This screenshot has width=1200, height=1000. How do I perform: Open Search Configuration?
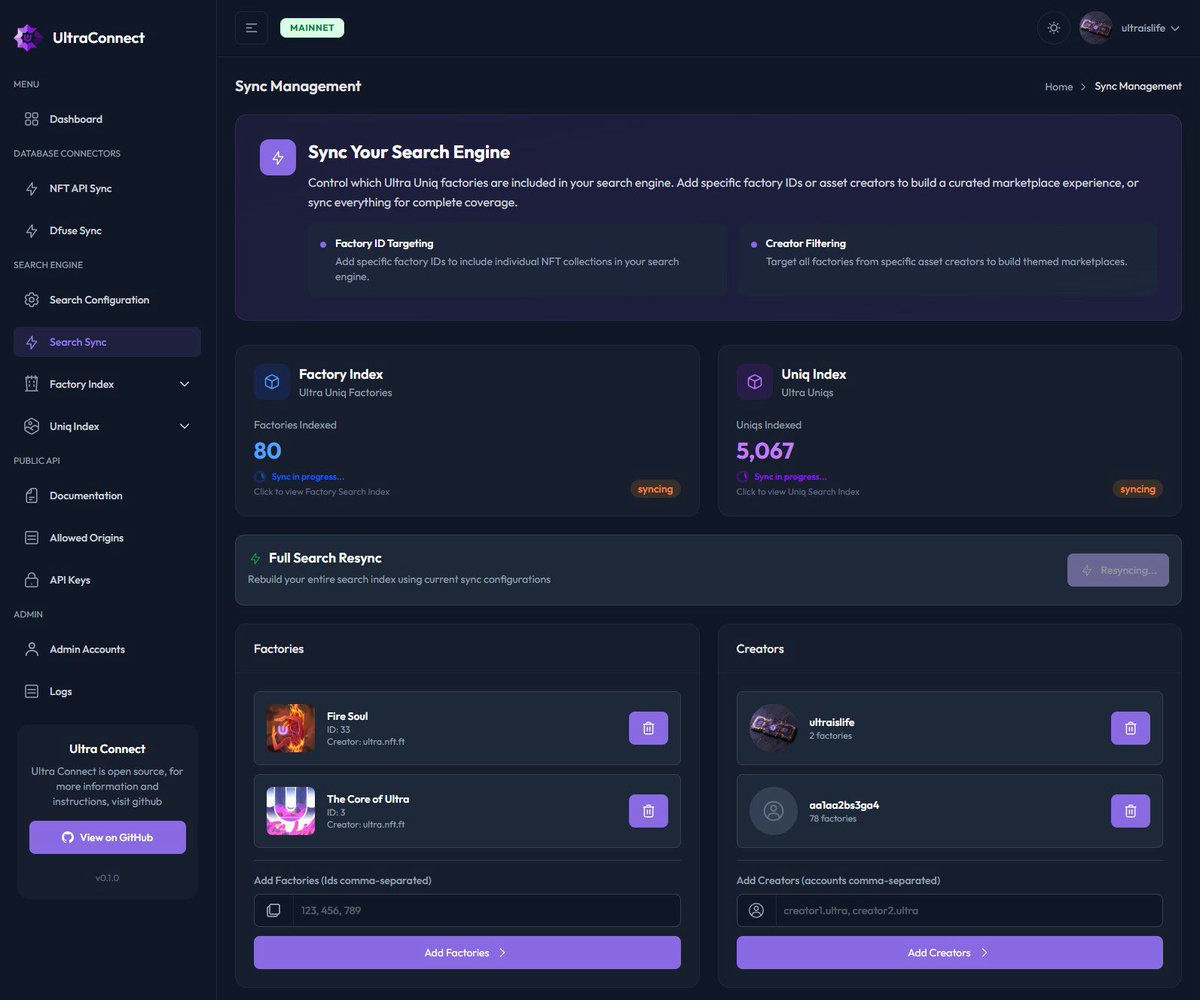[x=97, y=299]
